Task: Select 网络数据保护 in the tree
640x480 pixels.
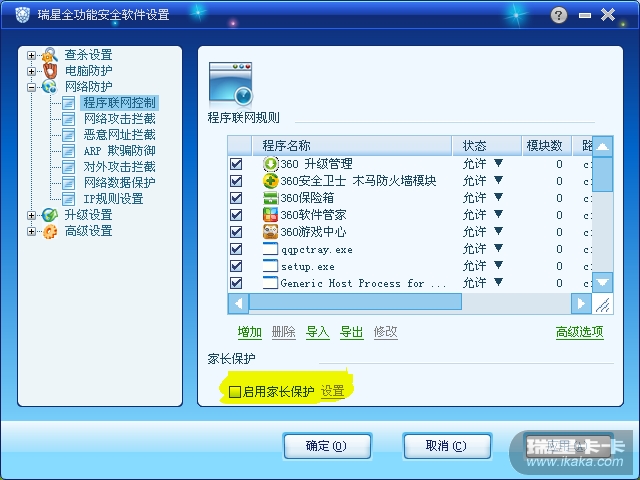Action: coord(120,182)
